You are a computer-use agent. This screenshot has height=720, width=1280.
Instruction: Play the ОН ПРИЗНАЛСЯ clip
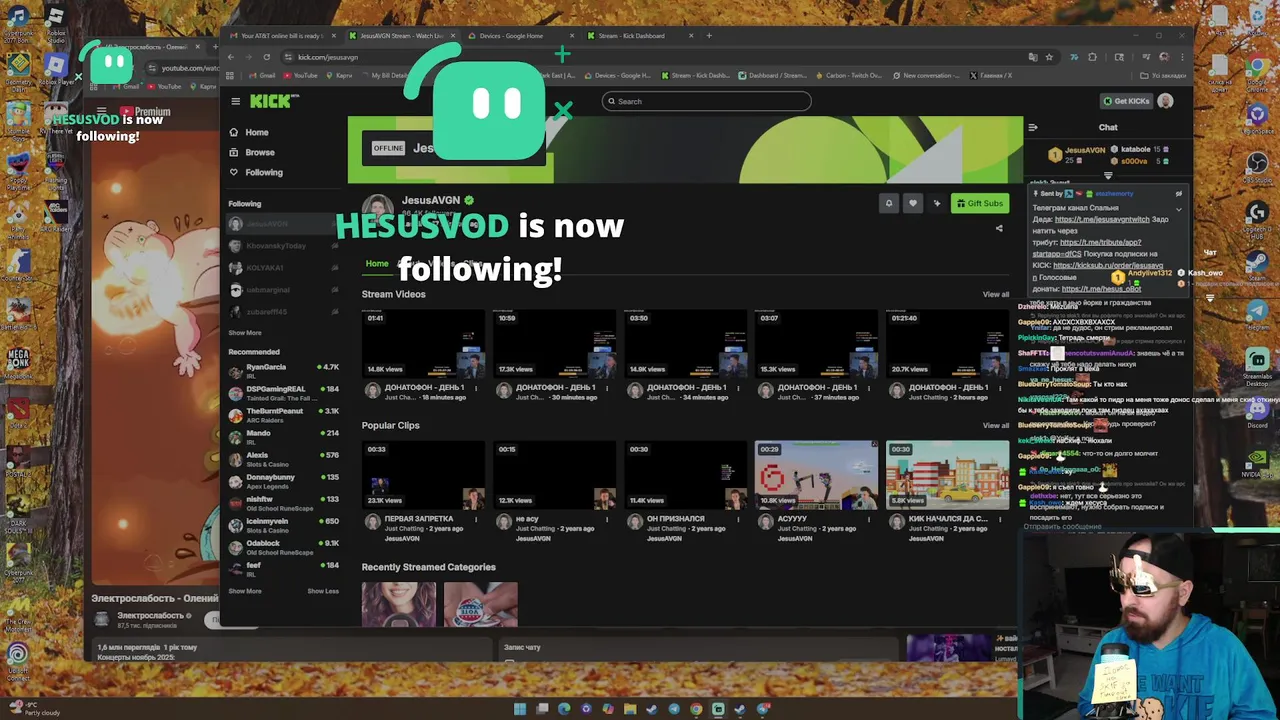click(685, 475)
